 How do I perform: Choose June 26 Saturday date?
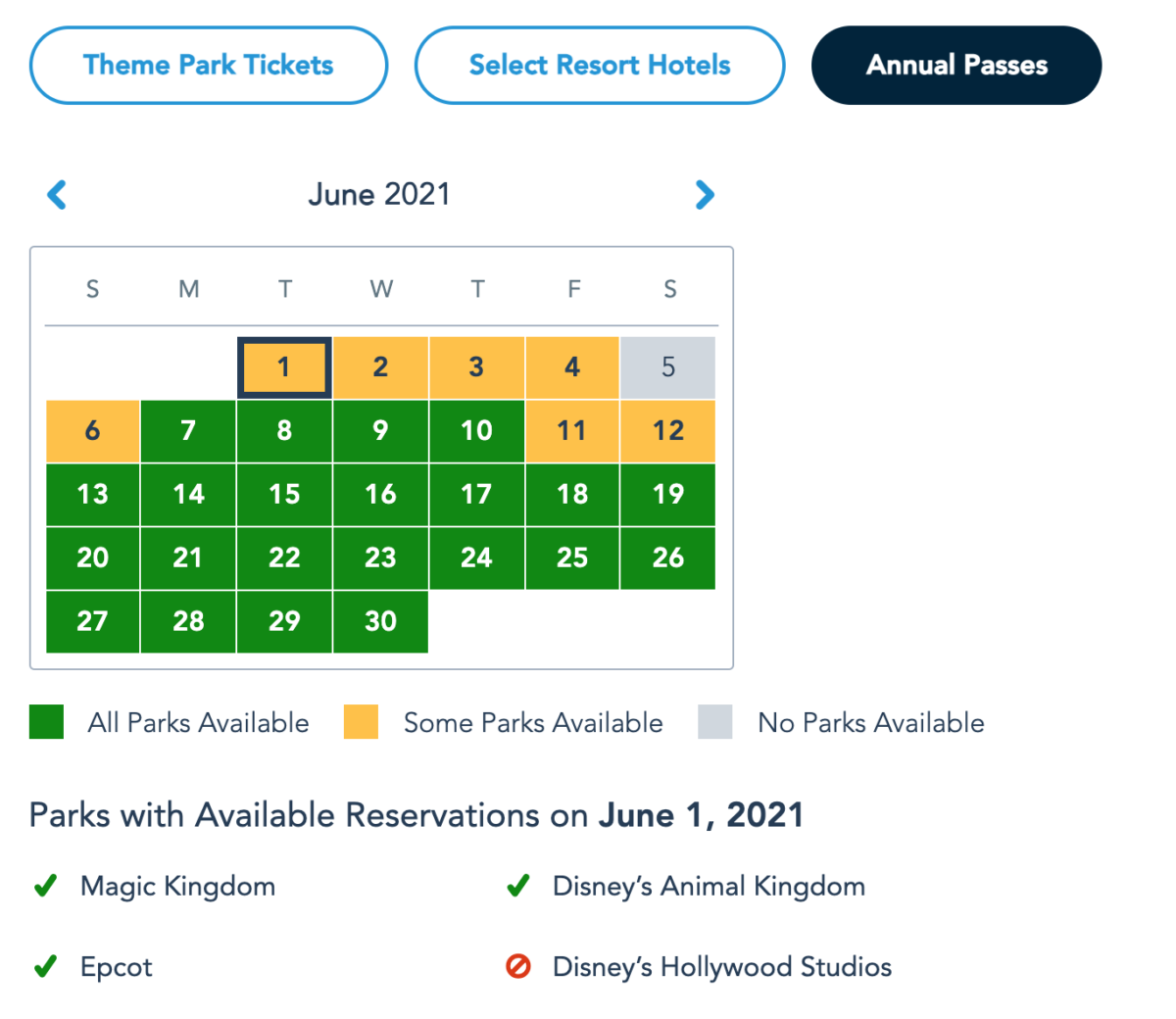(x=668, y=558)
